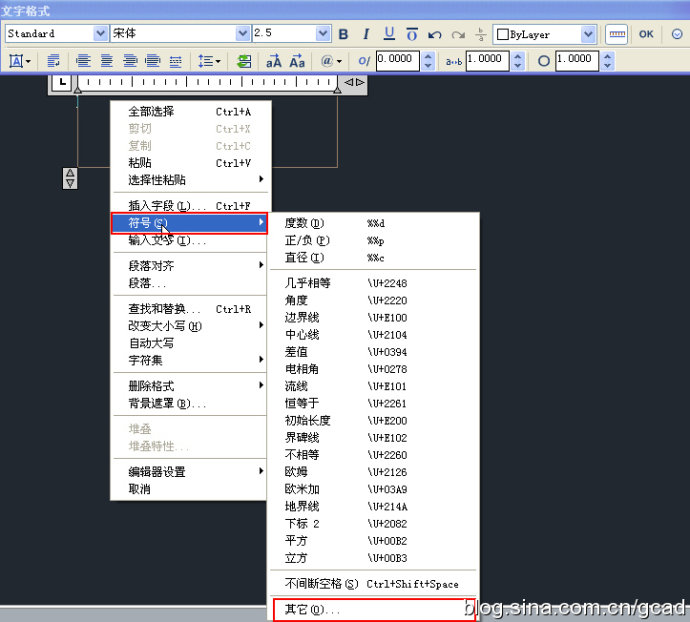Click the OK button

coord(646,34)
